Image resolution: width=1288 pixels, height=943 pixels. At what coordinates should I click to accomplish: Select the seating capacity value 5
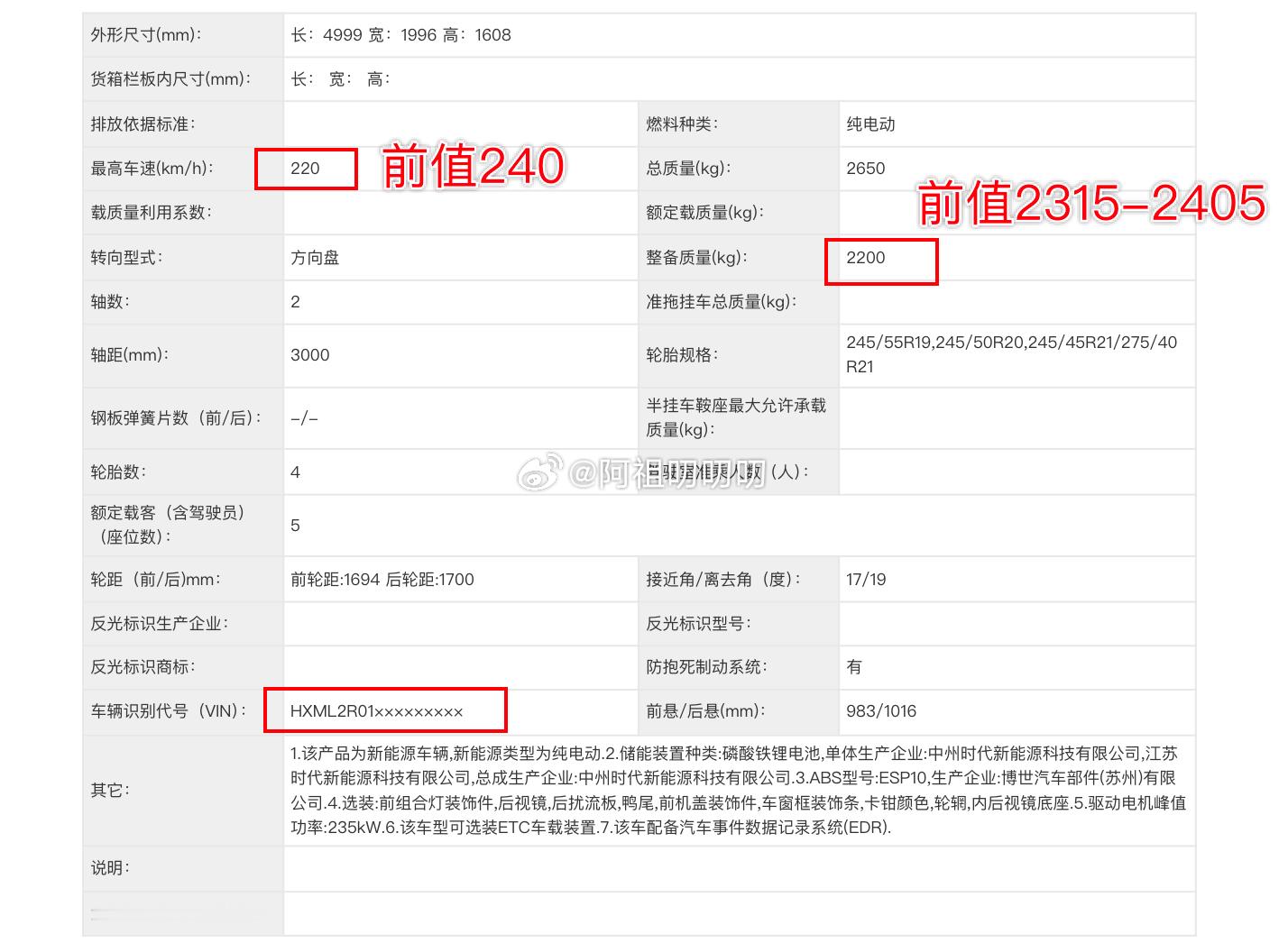(294, 525)
